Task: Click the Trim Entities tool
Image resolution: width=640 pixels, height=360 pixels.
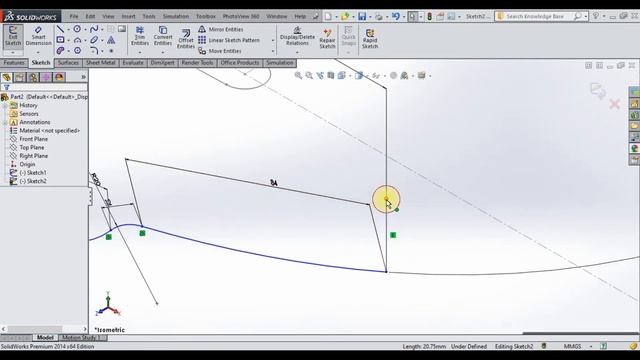Action: [x=140, y=36]
